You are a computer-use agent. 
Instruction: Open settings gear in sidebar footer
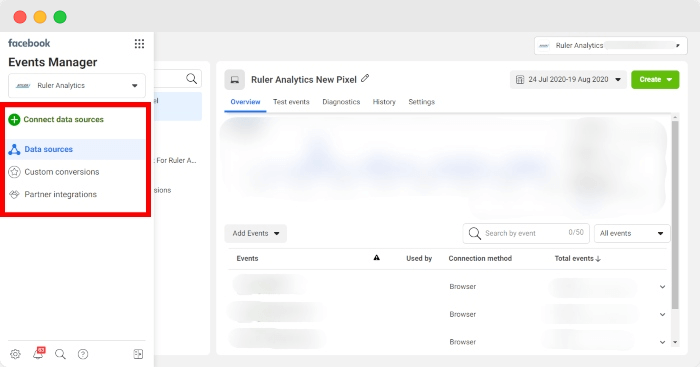click(15, 354)
